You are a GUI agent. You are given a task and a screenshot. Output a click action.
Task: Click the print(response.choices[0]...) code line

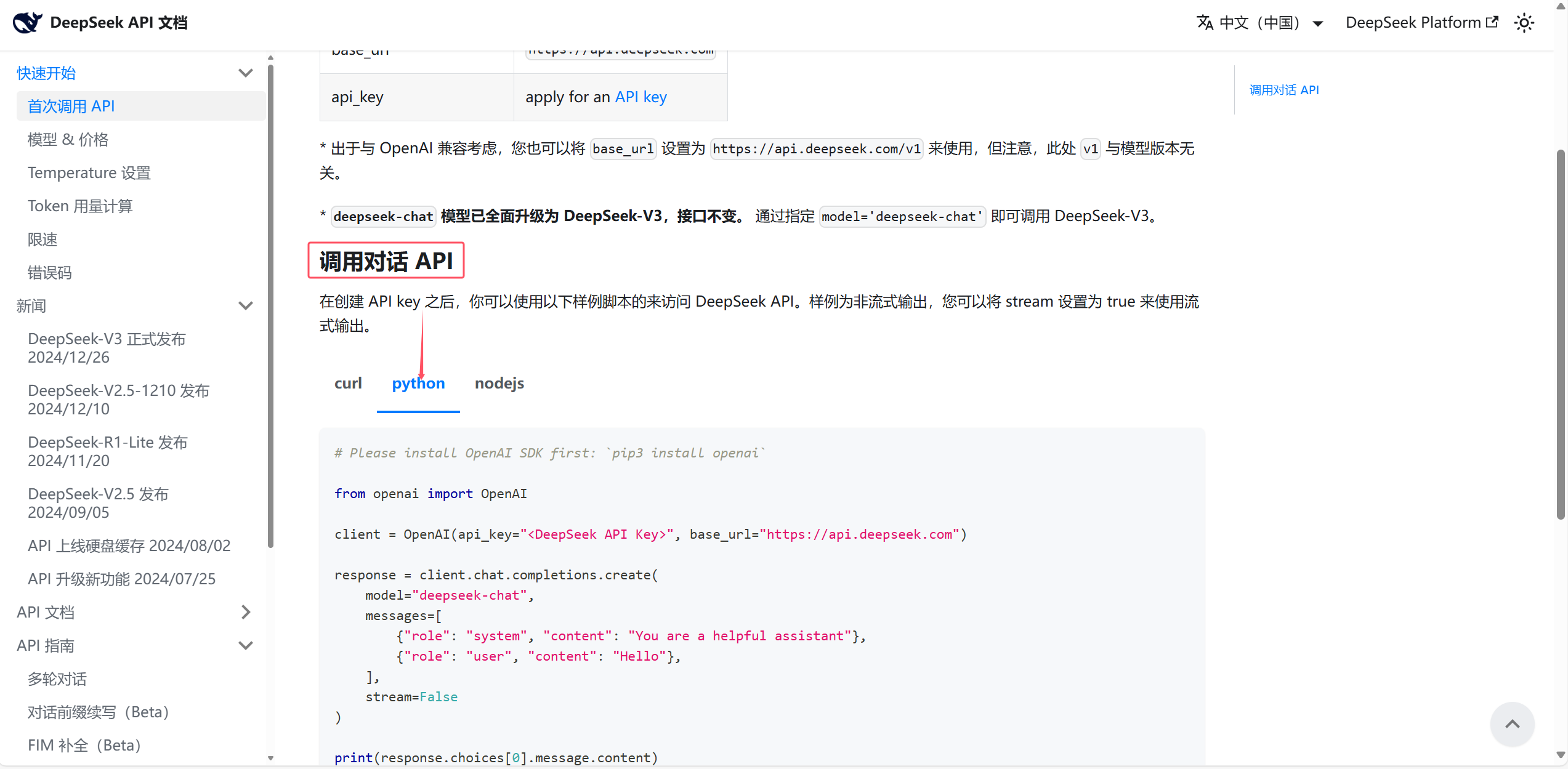click(496, 758)
